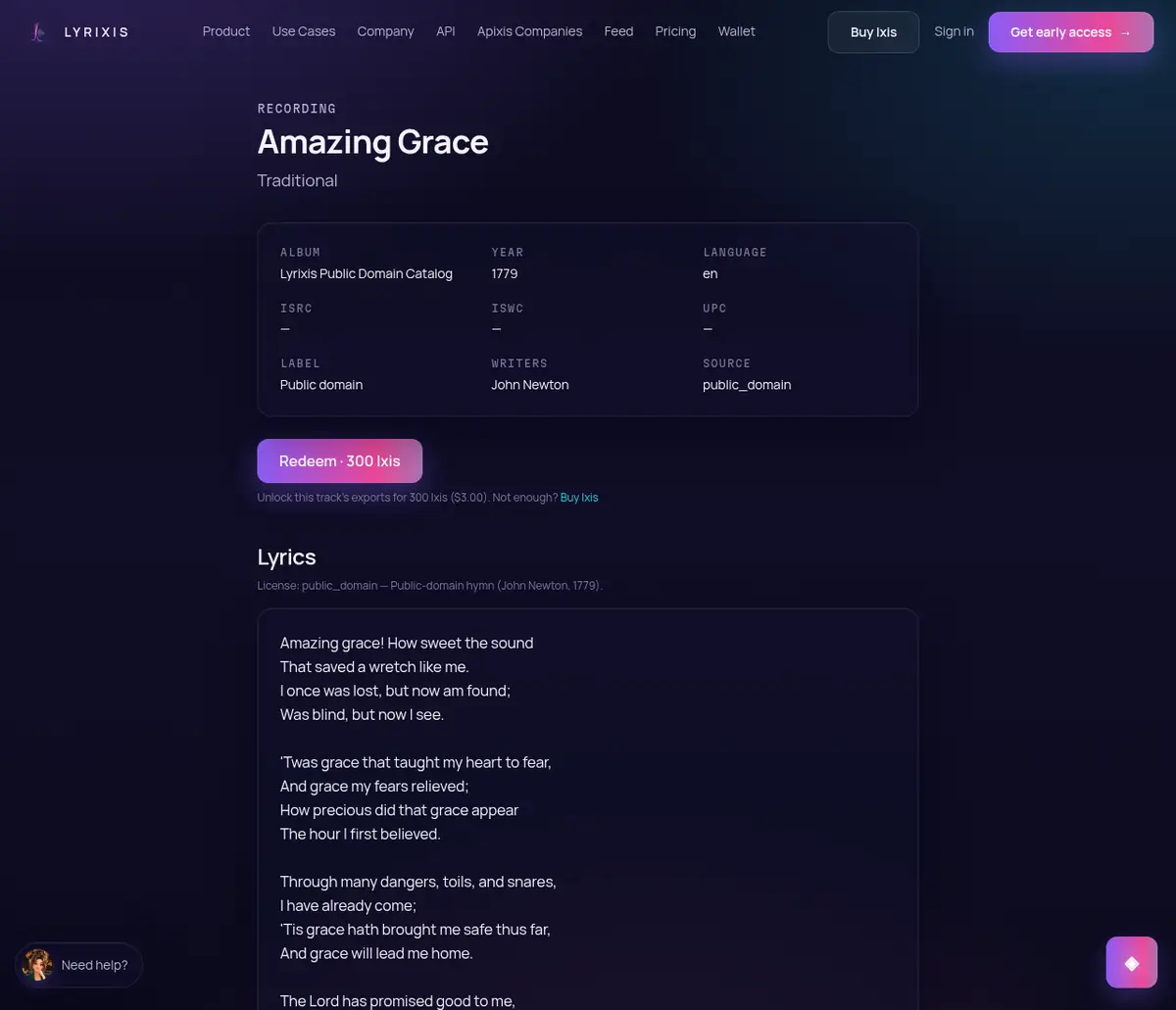Click the lyric Through many dangers, toils, and snares
The image size is (1176, 1010).
coord(418,882)
